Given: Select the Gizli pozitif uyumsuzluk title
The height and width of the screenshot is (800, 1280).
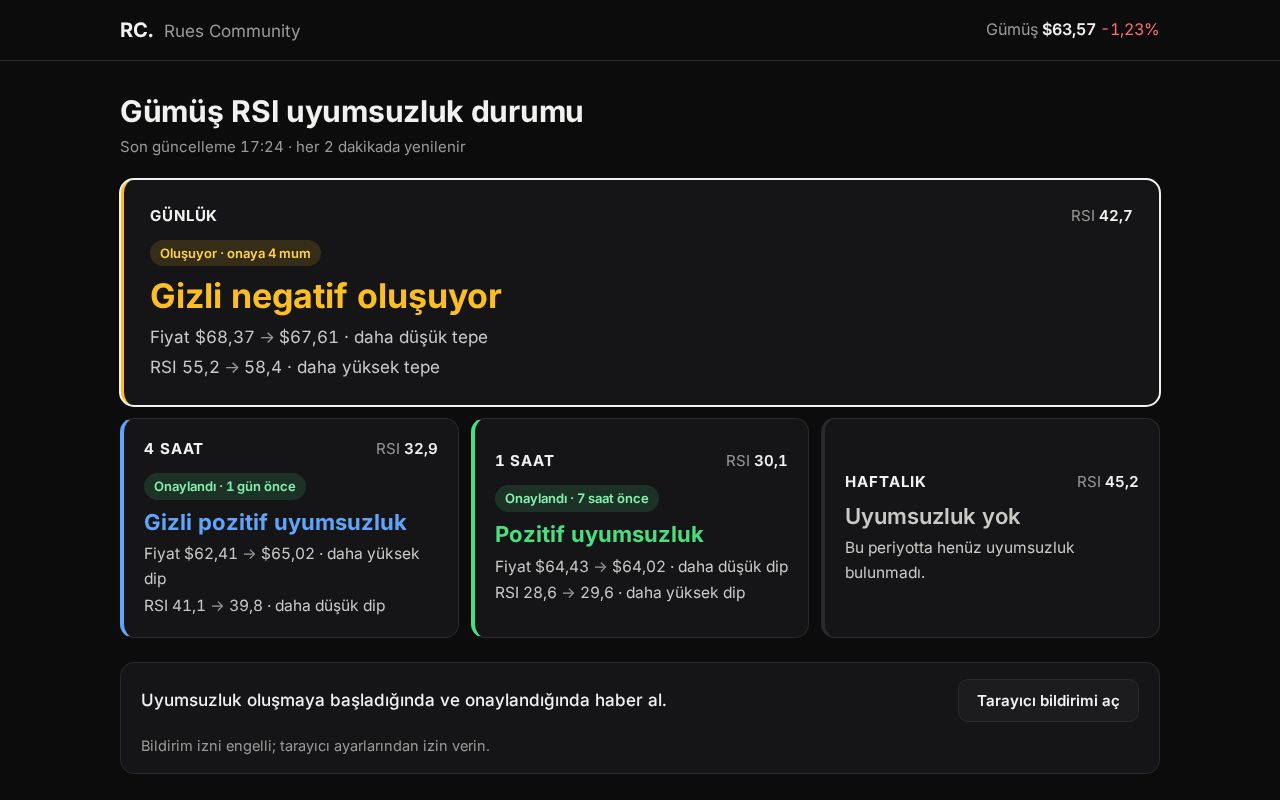Looking at the screenshot, I should 275,522.
